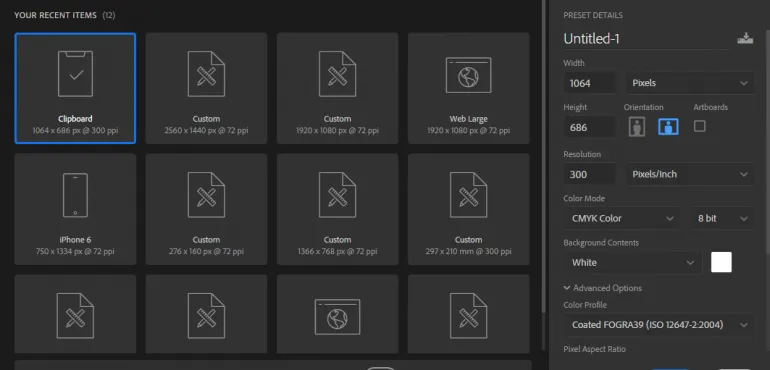Open the 8 bit depth dropdown
The image size is (770, 370).
[x=722, y=219]
